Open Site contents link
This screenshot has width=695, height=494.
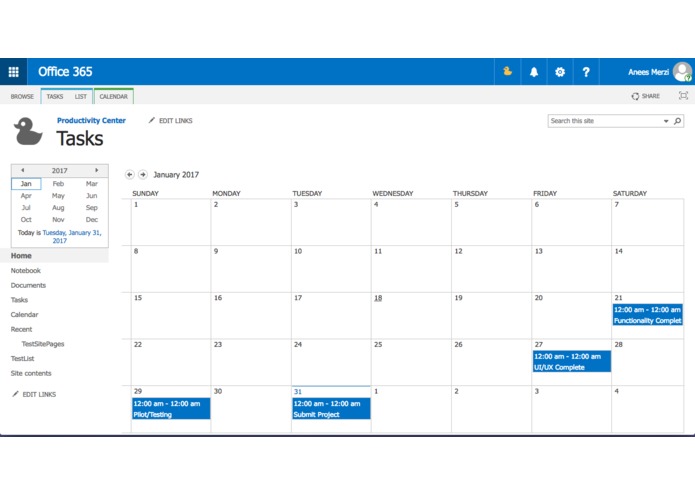click(x=31, y=373)
